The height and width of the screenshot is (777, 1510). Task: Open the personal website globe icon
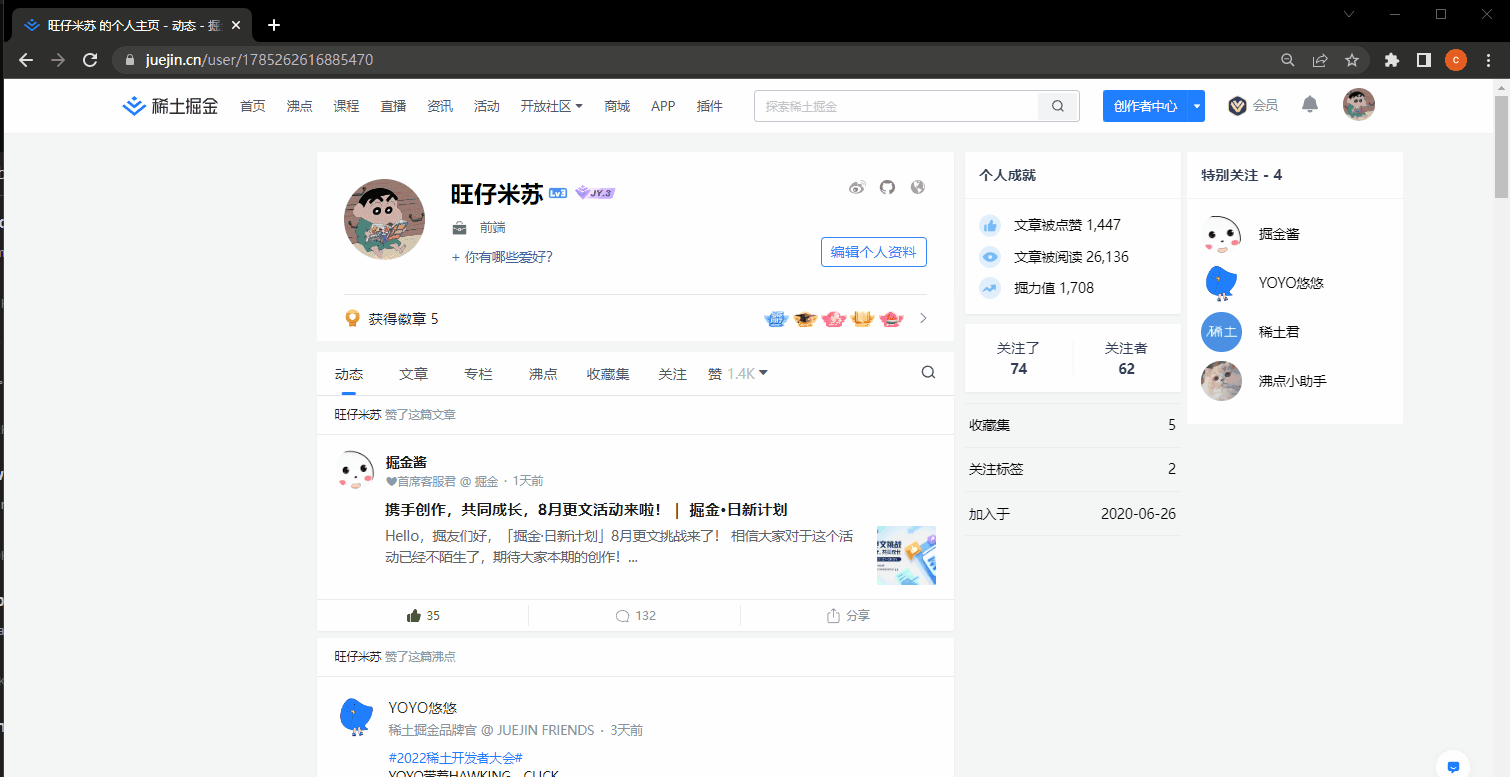[918, 187]
